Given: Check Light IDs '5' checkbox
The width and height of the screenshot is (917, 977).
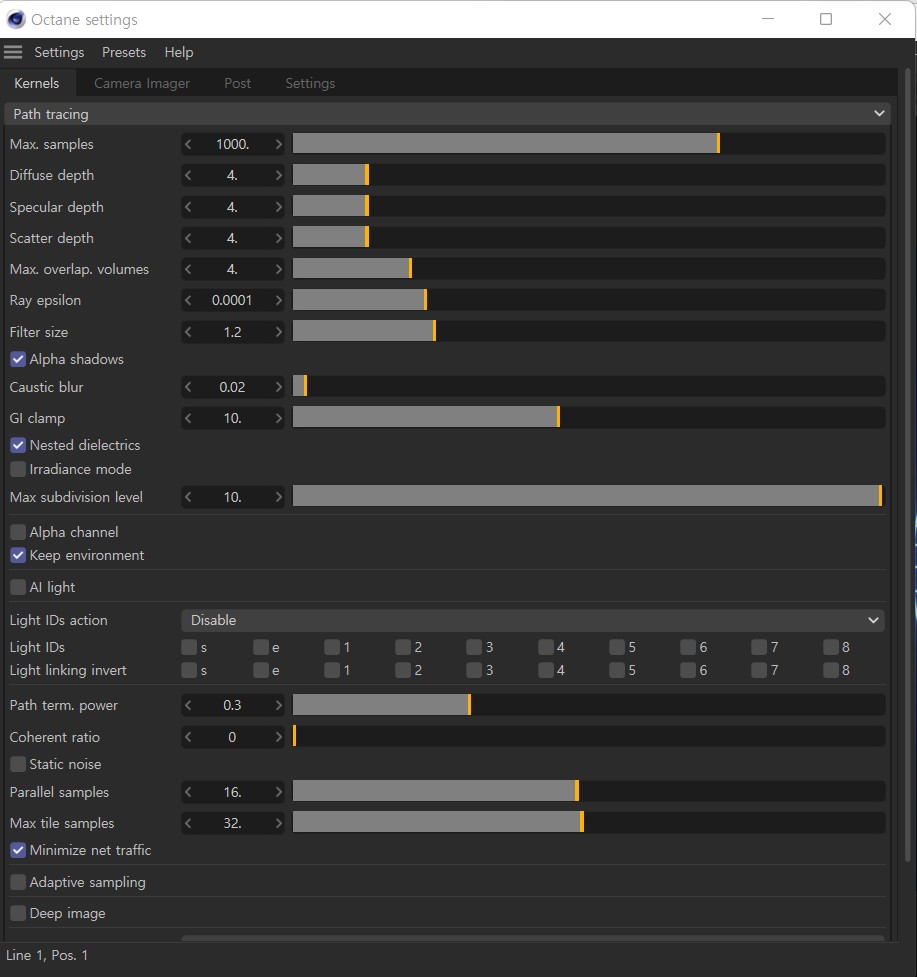Looking at the screenshot, I should [617, 647].
